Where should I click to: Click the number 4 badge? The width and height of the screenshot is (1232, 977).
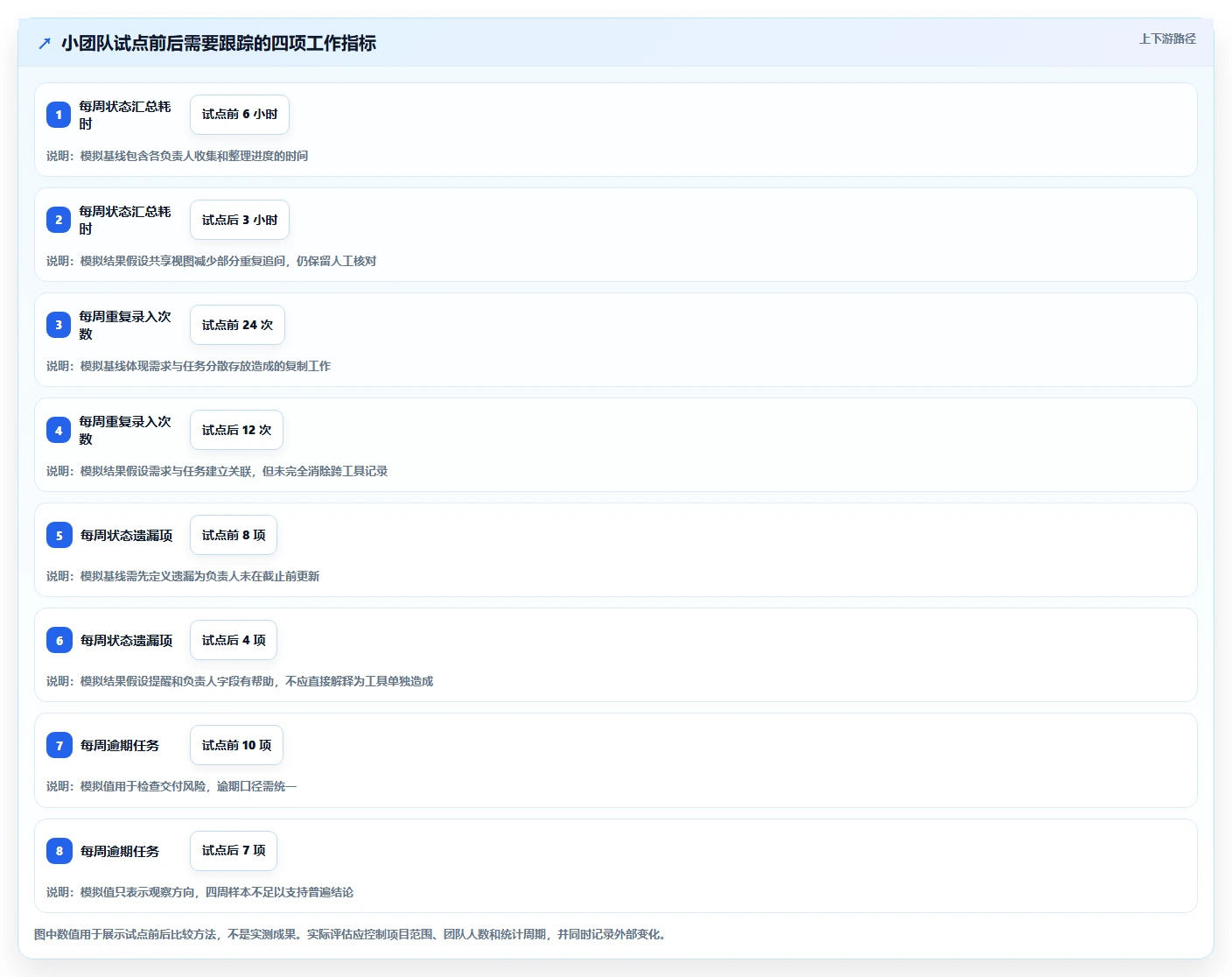point(59,430)
